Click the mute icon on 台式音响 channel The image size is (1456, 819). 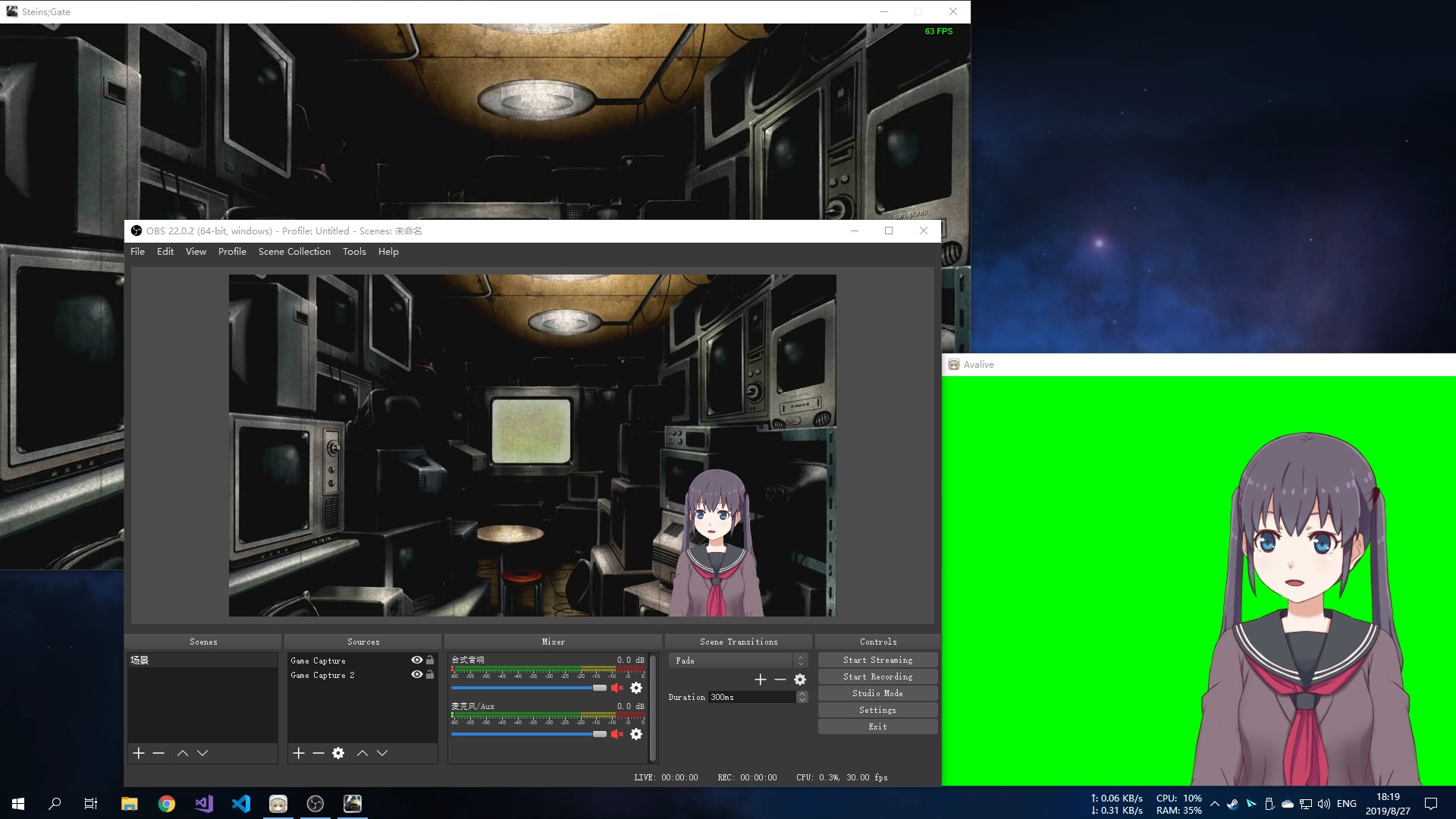(x=617, y=688)
